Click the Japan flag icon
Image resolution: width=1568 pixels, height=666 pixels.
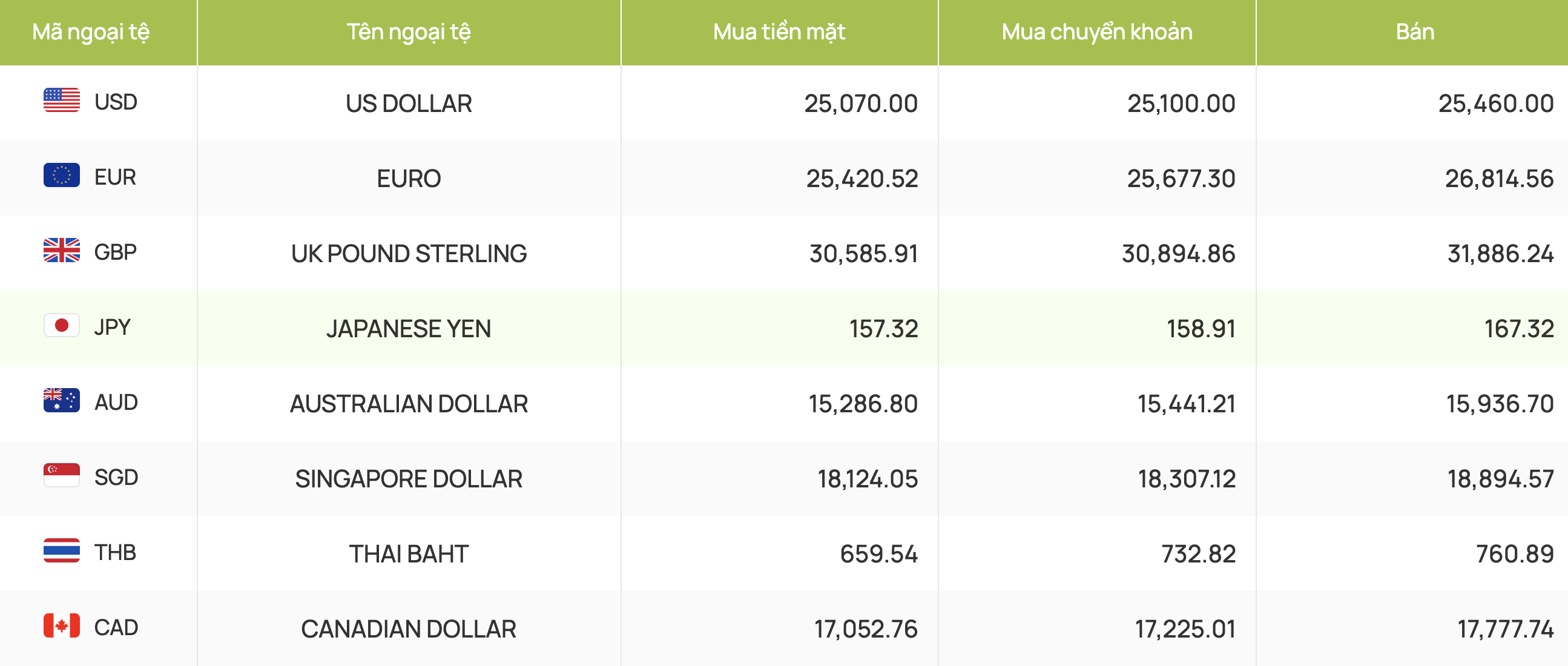62,326
